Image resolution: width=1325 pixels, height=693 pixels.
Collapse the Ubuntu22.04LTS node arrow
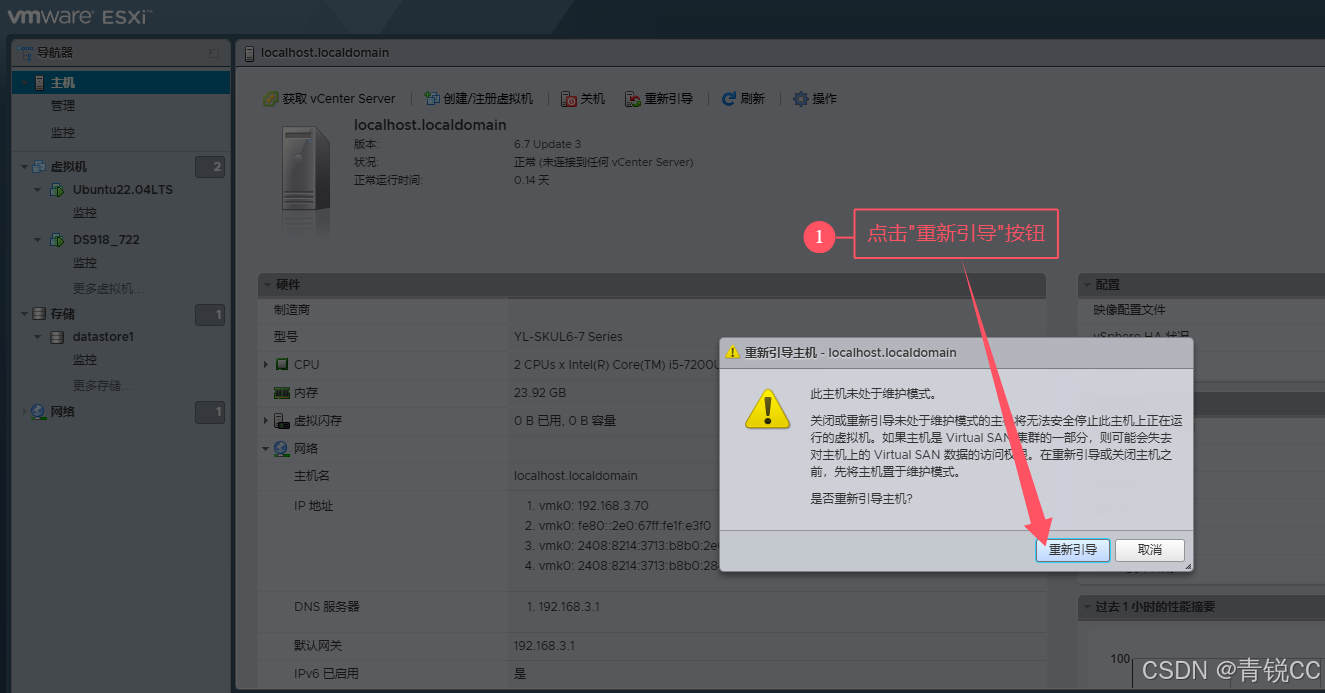coord(38,190)
